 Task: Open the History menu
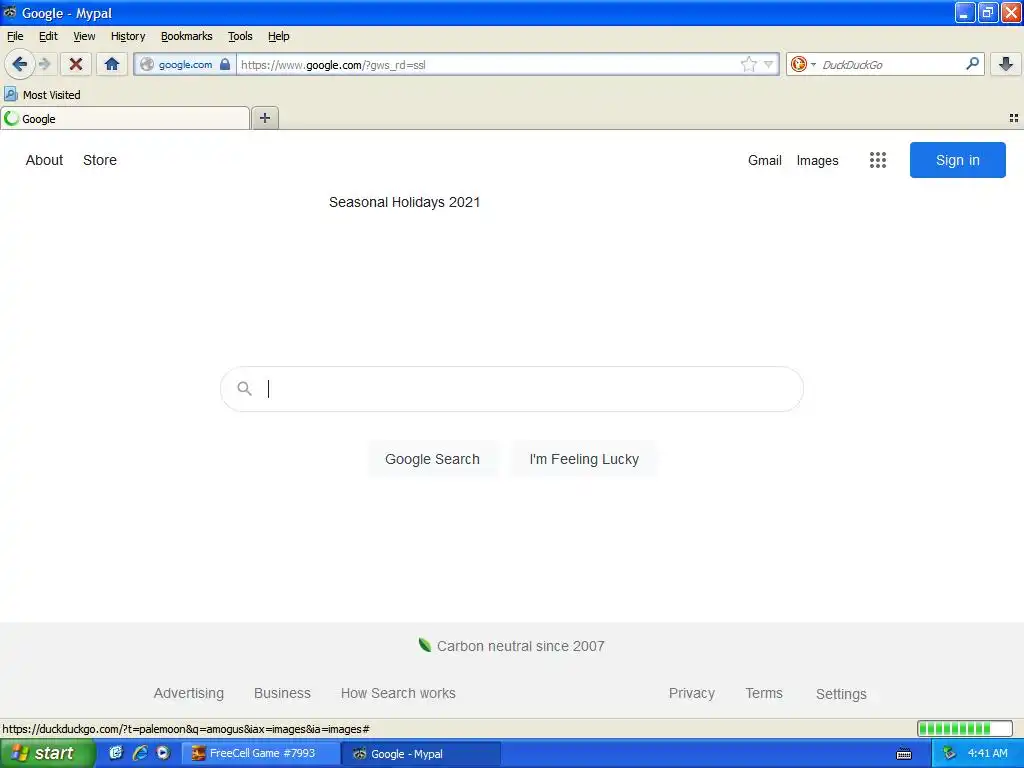[x=128, y=36]
